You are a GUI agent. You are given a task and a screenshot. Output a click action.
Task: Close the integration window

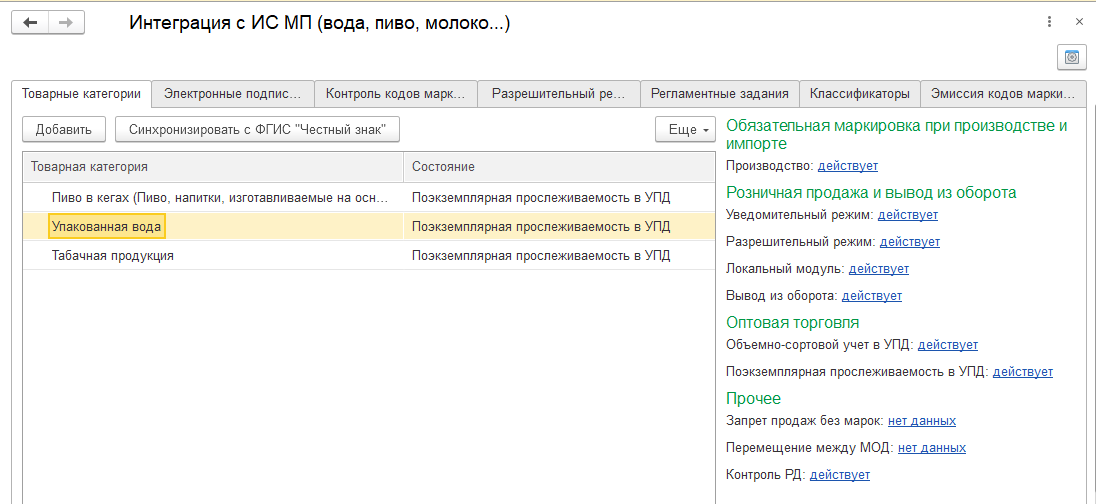click(x=1079, y=22)
